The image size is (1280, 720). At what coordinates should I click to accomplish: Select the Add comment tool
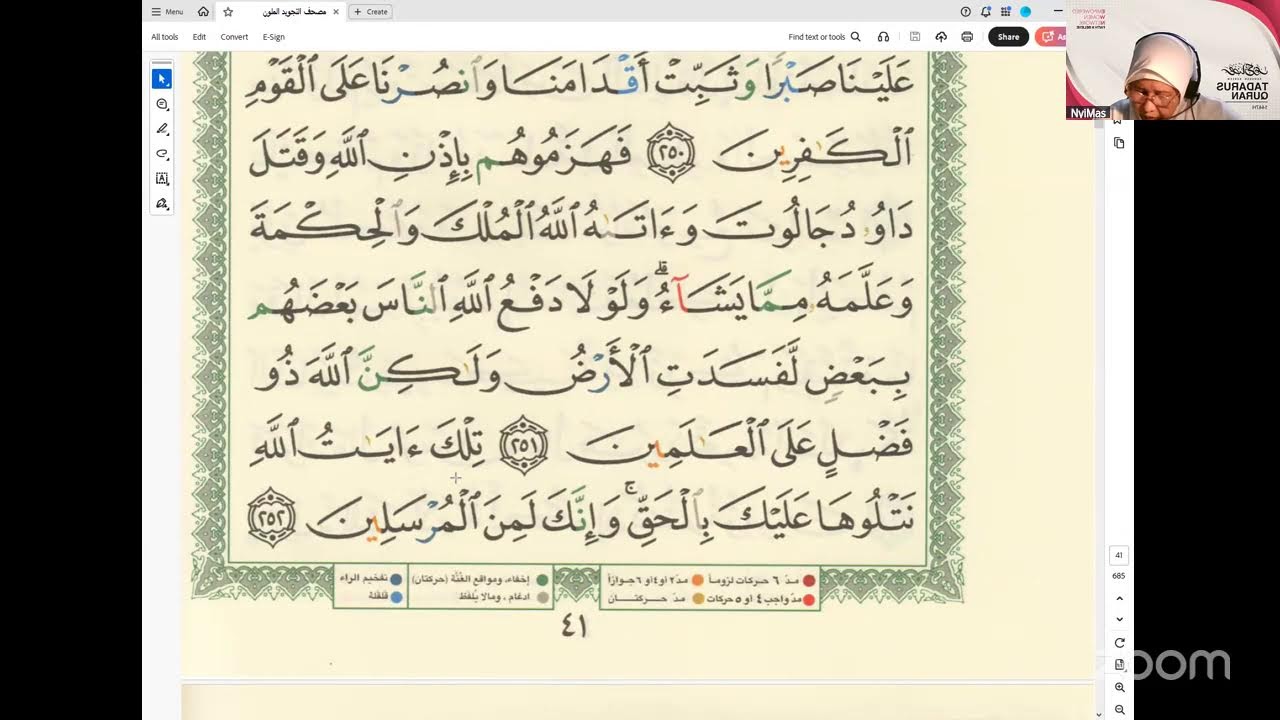(x=162, y=104)
